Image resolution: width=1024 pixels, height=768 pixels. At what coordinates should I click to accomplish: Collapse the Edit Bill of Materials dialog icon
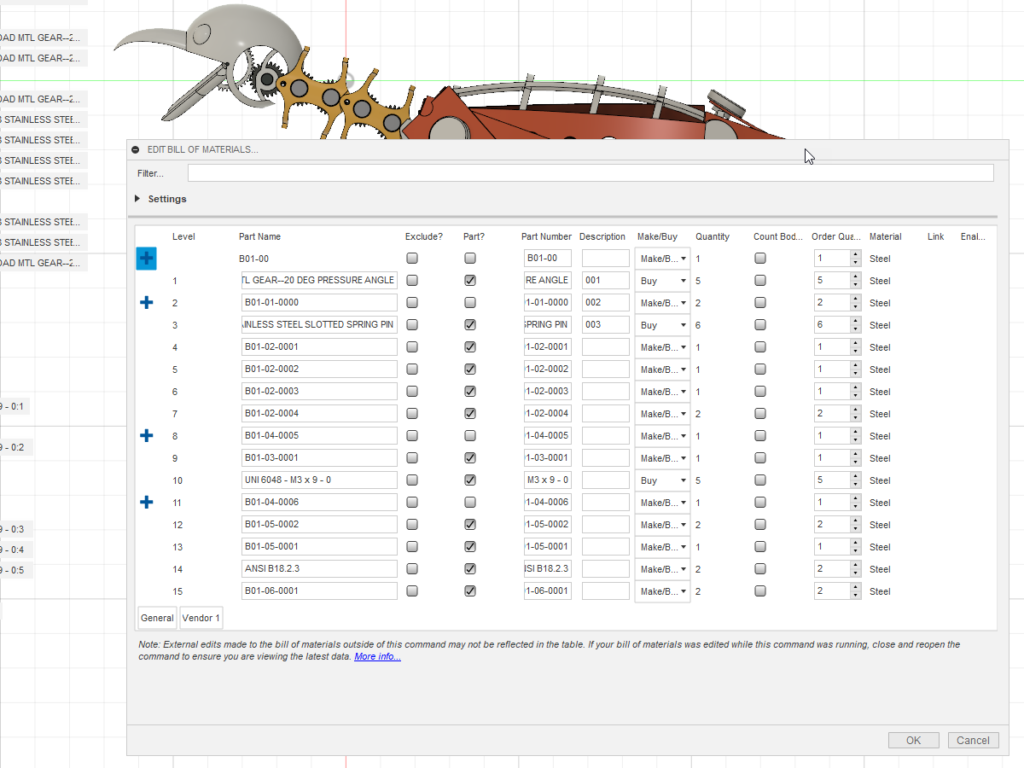pyautogui.click(x=136, y=150)
